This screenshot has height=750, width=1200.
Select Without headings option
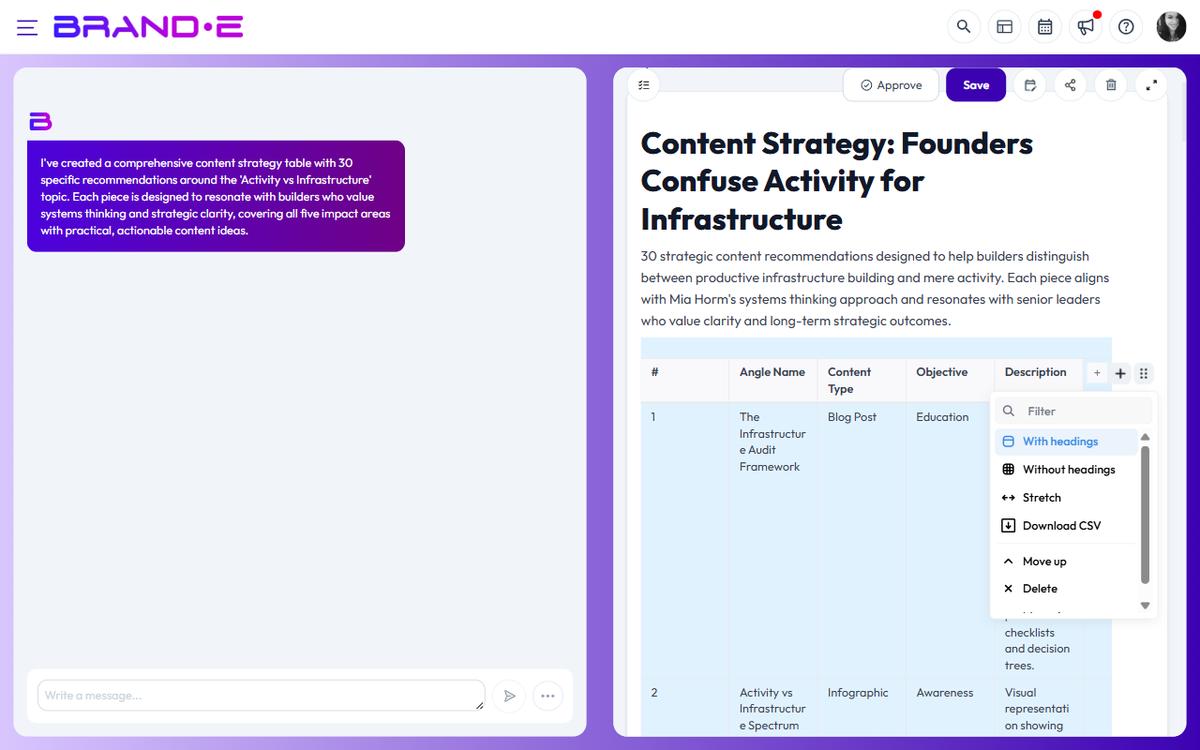1066,469
